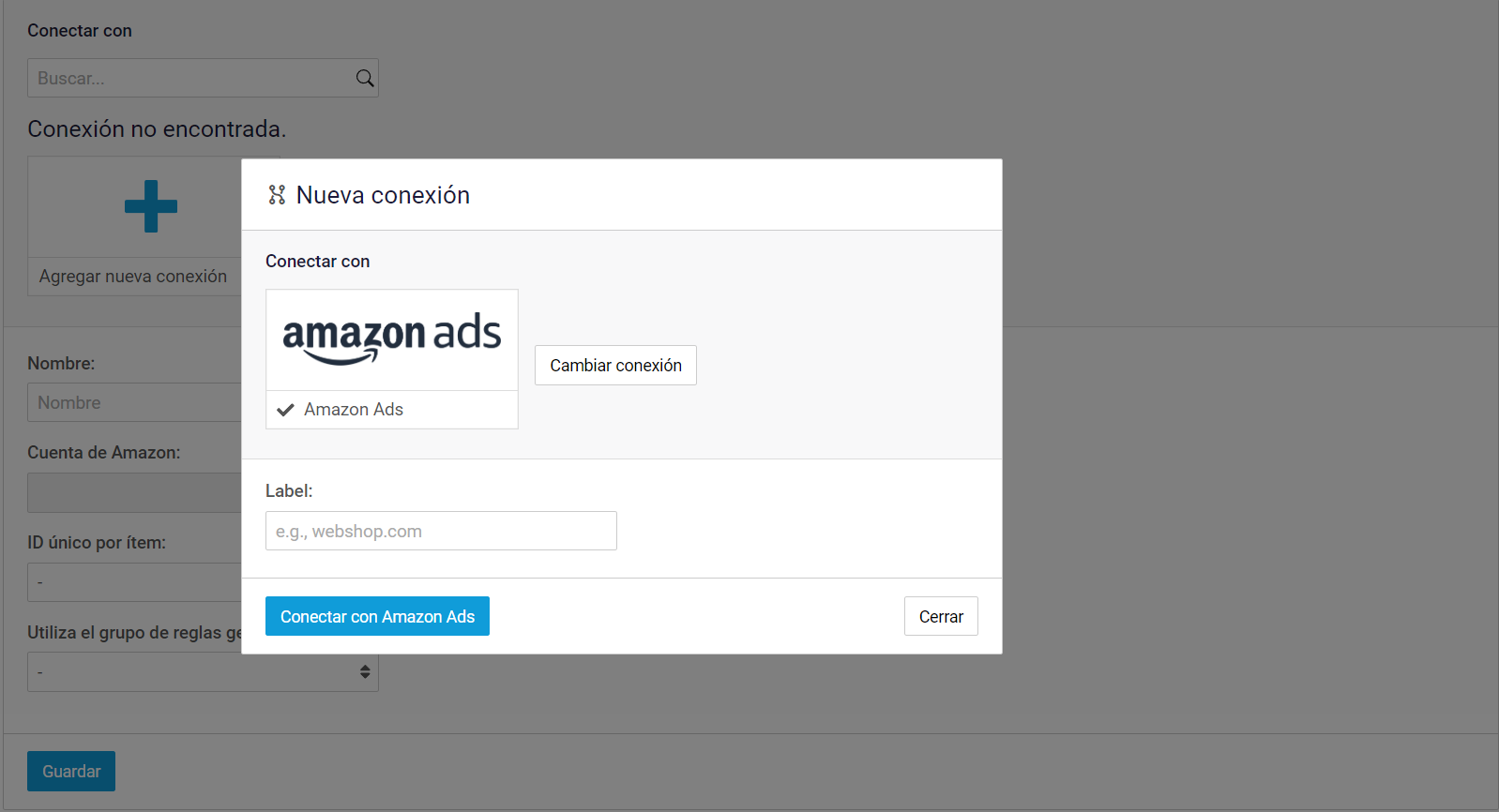Close the dialog with Cerrar button
This screenshot has width=1499, height=812.
(x=941, y=616)
